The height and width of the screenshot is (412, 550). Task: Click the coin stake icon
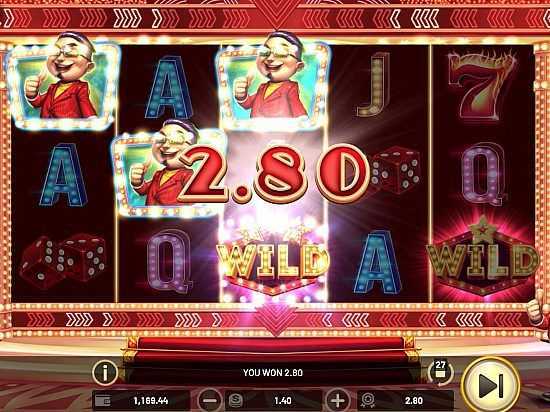(236, 400)
